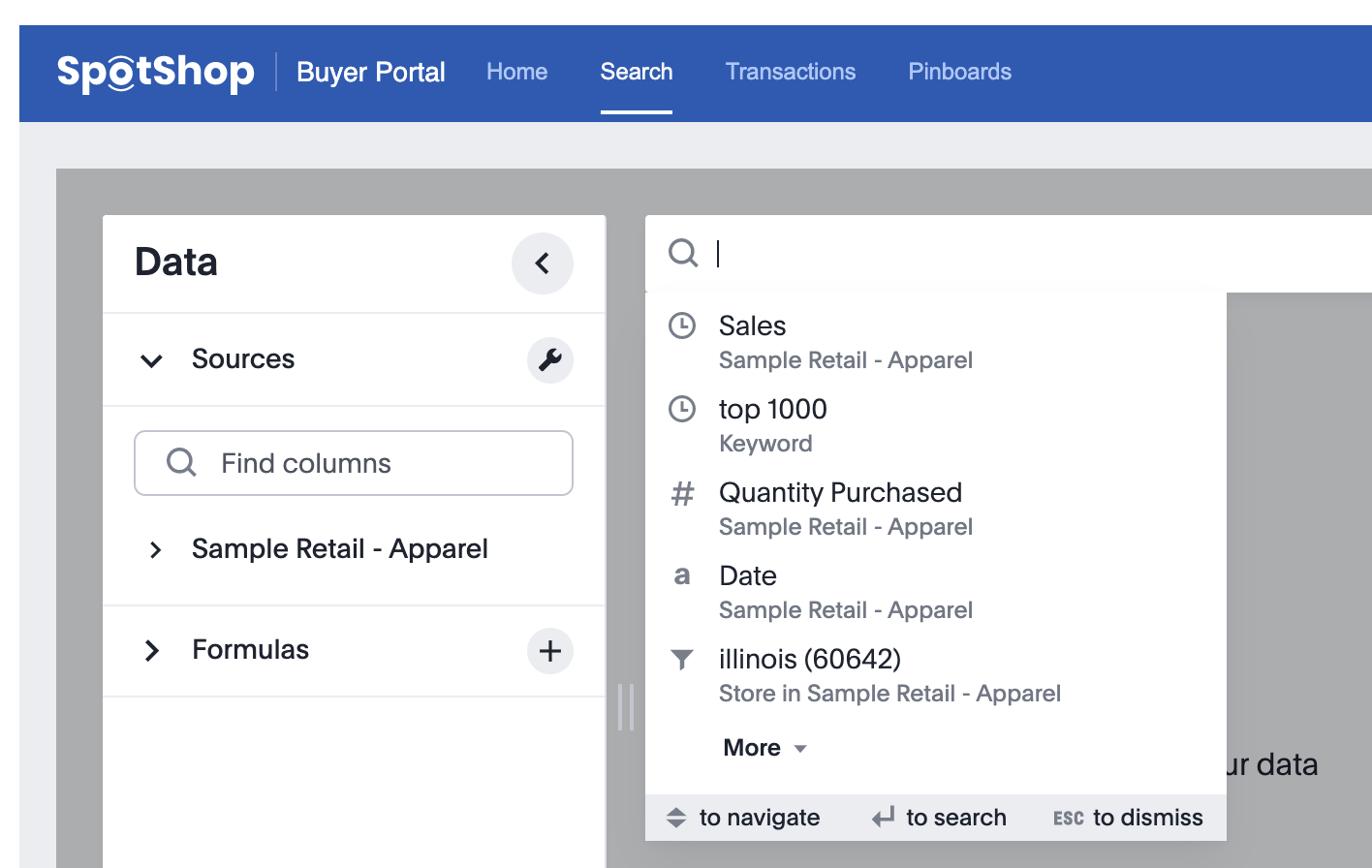Click the Find columns input field
Screen dimensions: 1372x868
[368, 463]
